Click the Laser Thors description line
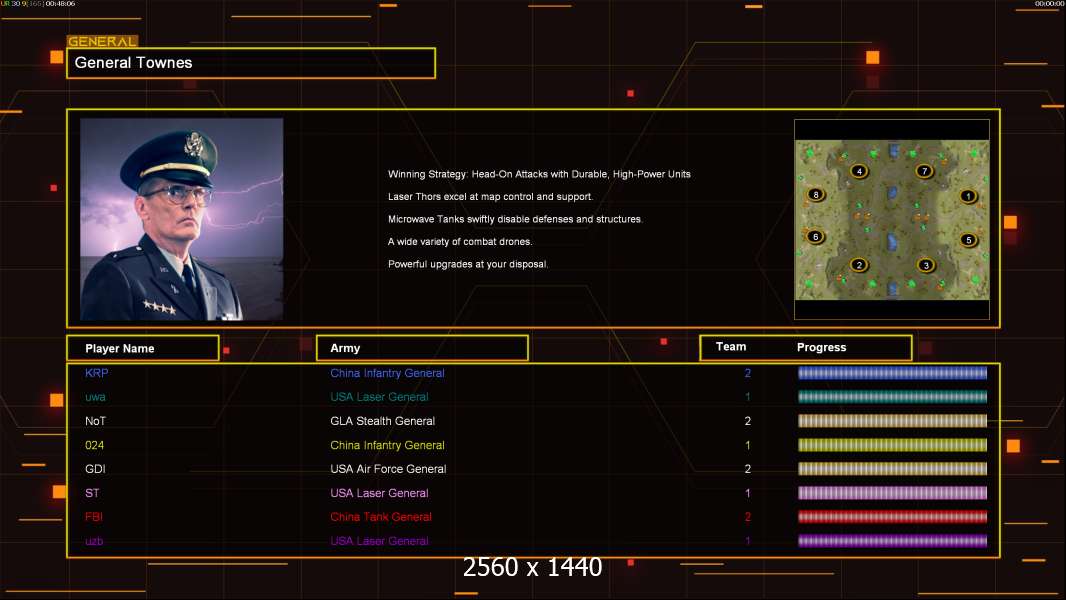The image size is (1066, 600). 490,196
